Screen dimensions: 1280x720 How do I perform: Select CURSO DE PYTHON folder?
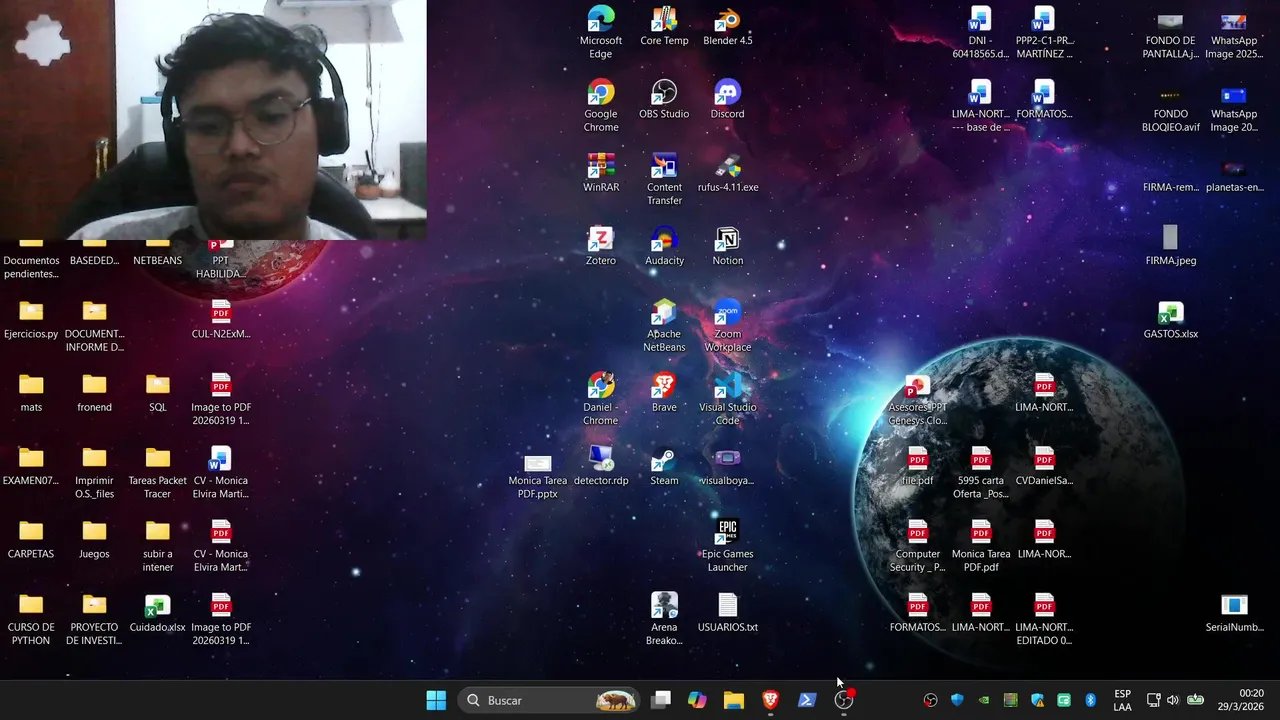[31, 618]
